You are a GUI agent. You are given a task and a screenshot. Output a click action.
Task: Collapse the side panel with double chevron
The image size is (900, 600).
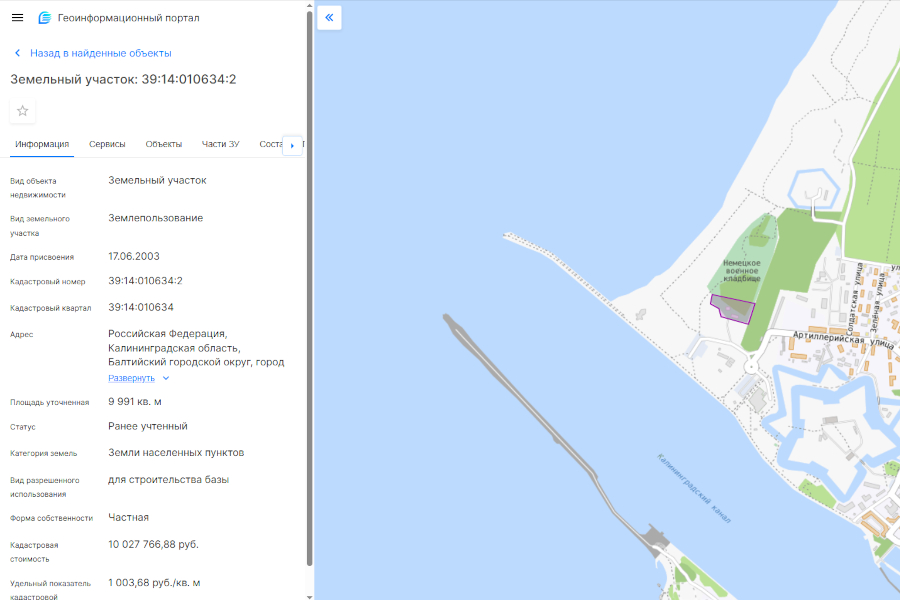point(329,18)
